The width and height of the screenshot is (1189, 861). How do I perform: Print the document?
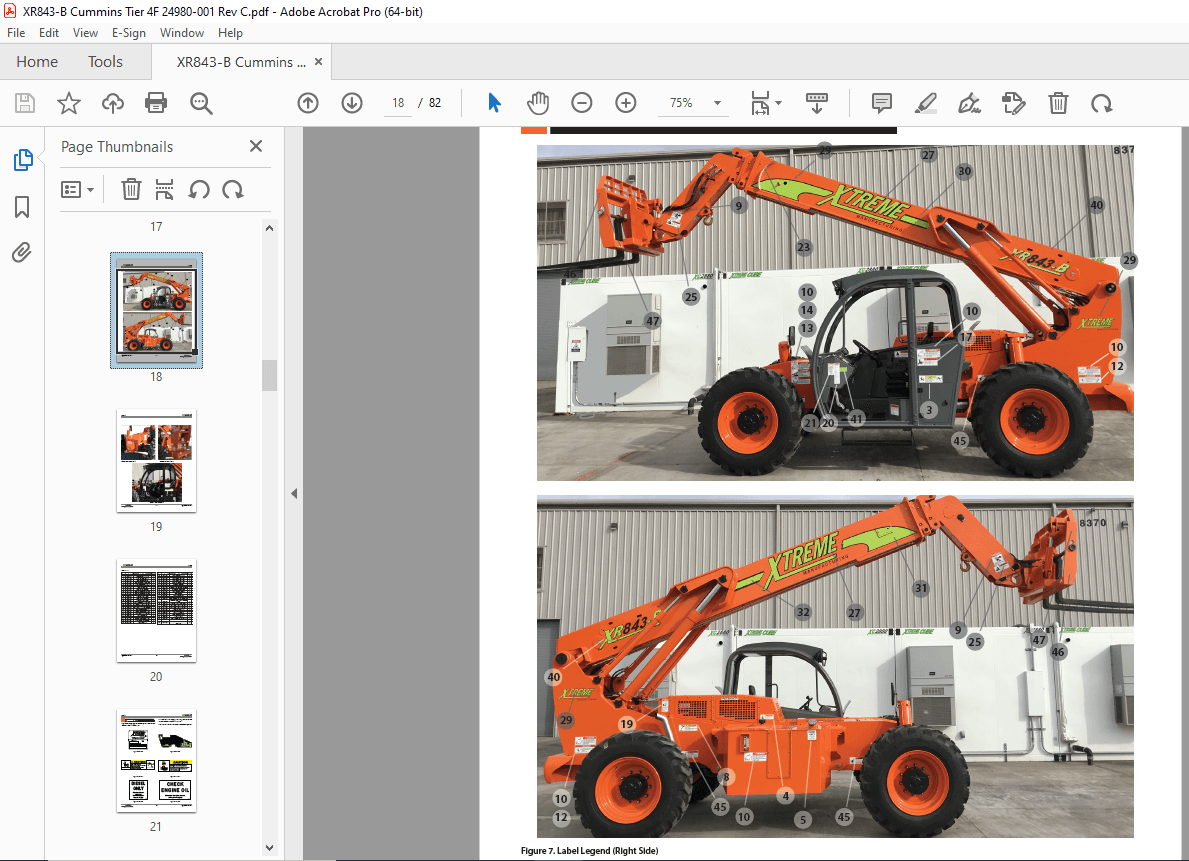(157, 103)
